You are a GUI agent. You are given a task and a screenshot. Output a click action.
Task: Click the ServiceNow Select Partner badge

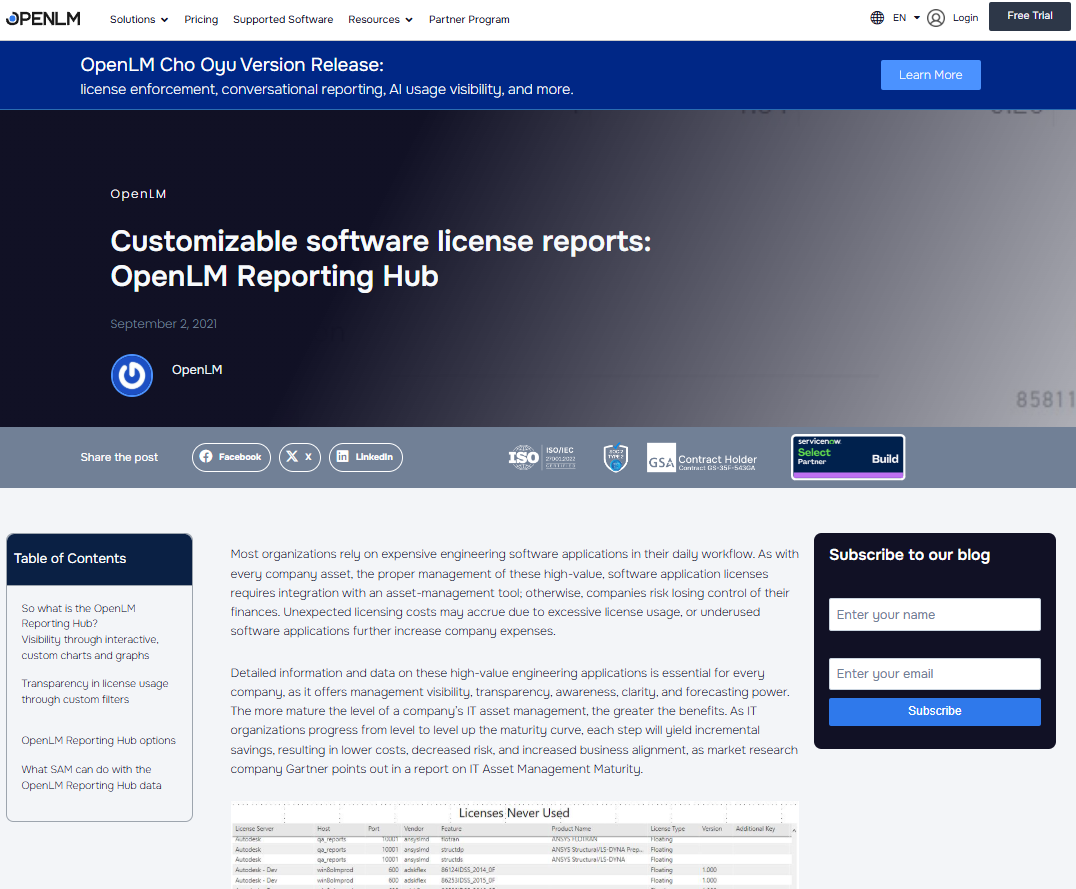pyautogui.click(x=848, y=457)
